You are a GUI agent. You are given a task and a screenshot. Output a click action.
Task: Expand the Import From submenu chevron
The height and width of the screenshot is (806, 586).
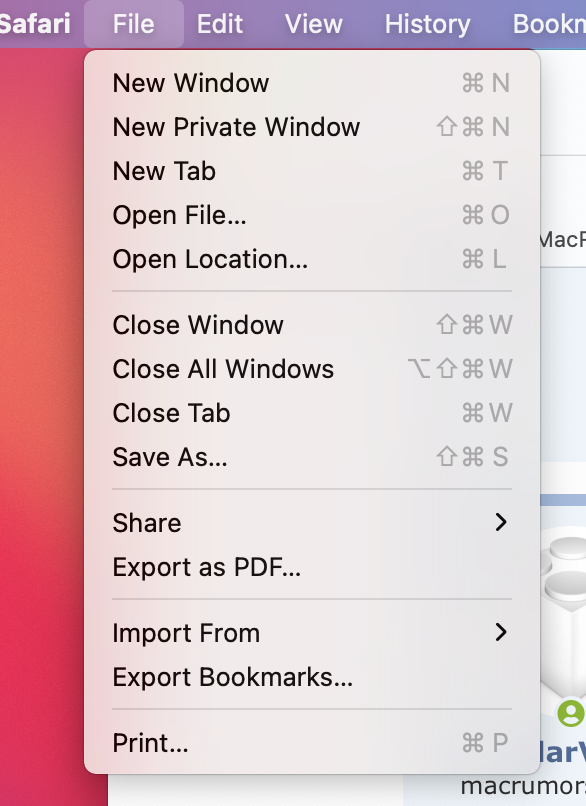(501, 632)
